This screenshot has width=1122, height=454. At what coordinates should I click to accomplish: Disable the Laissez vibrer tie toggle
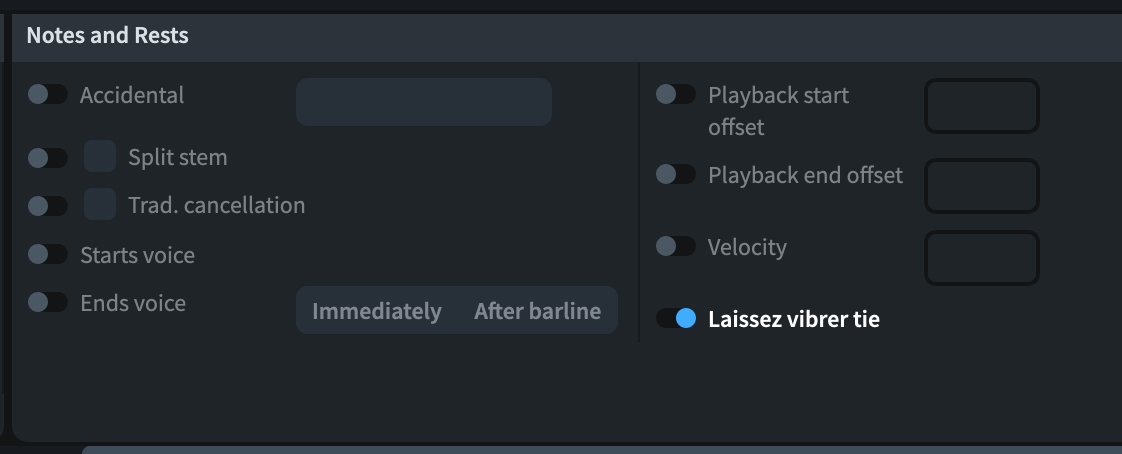[675, 319]
